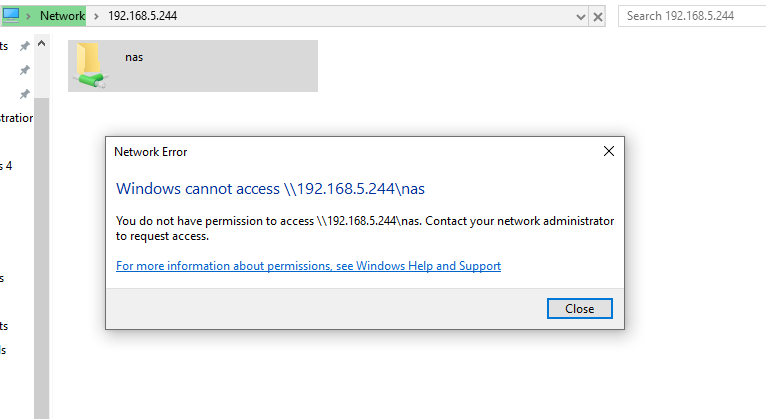The width and height of the screenshot is (766, 419).
Task: Click the computer icon in the address bar
Action: click(11, 16)
